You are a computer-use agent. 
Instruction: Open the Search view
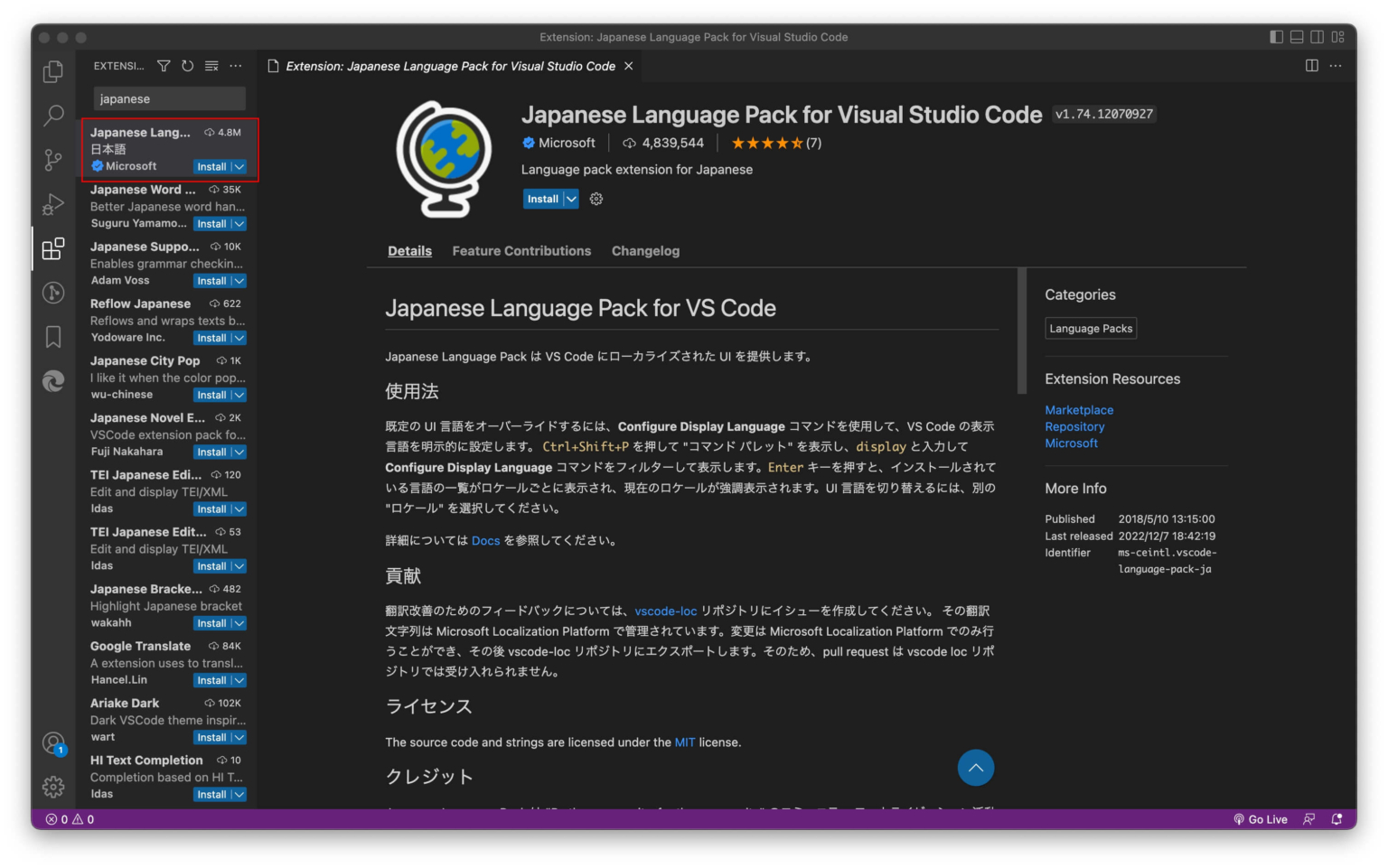coord(52,116)
